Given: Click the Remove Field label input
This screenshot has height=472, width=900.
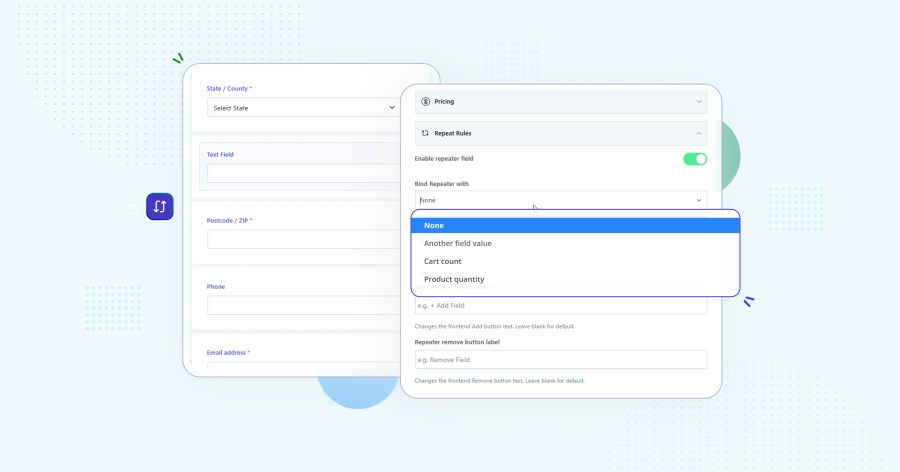Looking at the screenshot, I should coord(561,359).
